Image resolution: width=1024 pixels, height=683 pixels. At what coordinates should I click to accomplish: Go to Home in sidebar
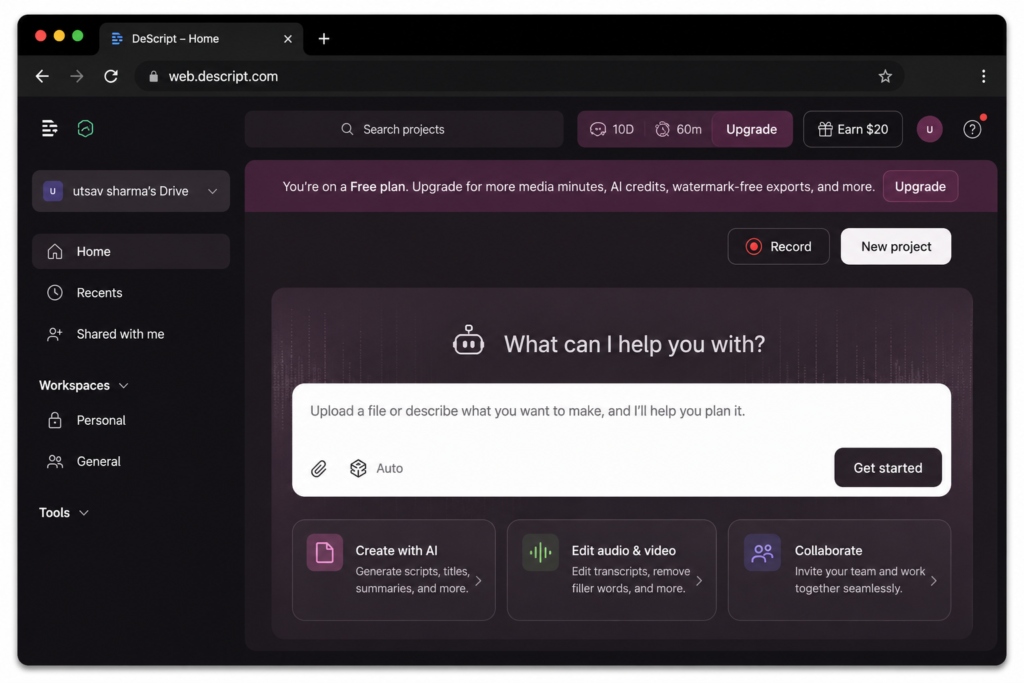tap(131, 251)
